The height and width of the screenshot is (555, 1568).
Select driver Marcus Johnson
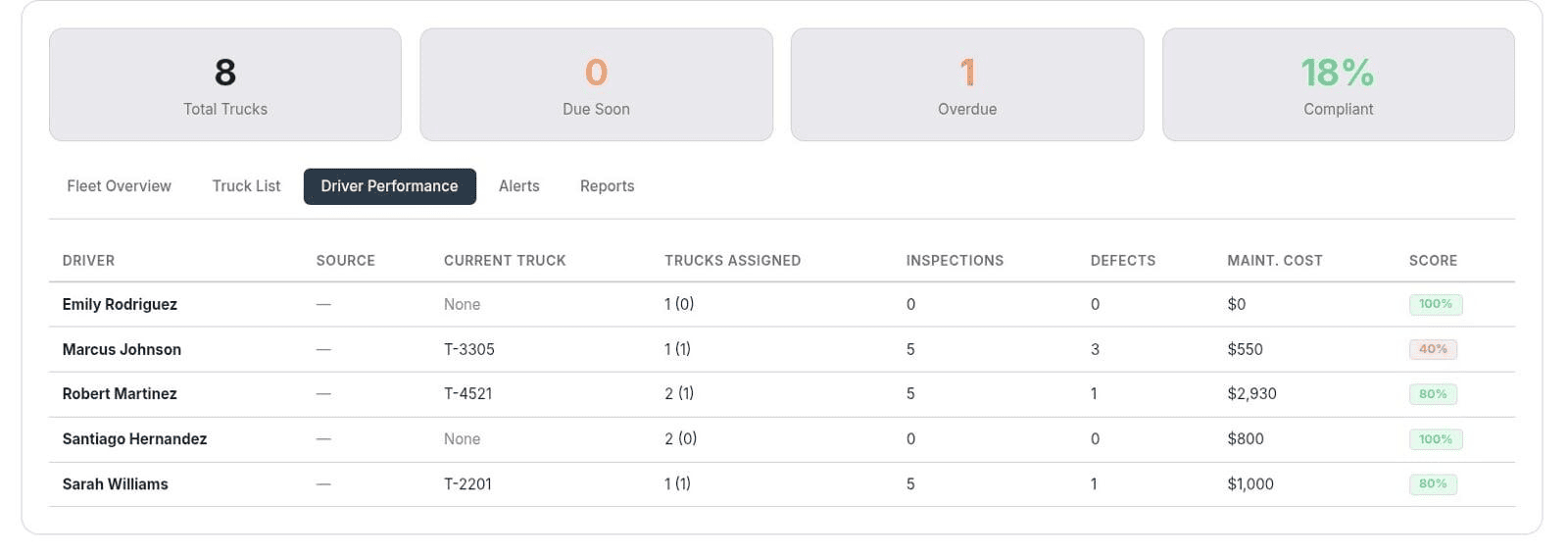tap(122, 349)
